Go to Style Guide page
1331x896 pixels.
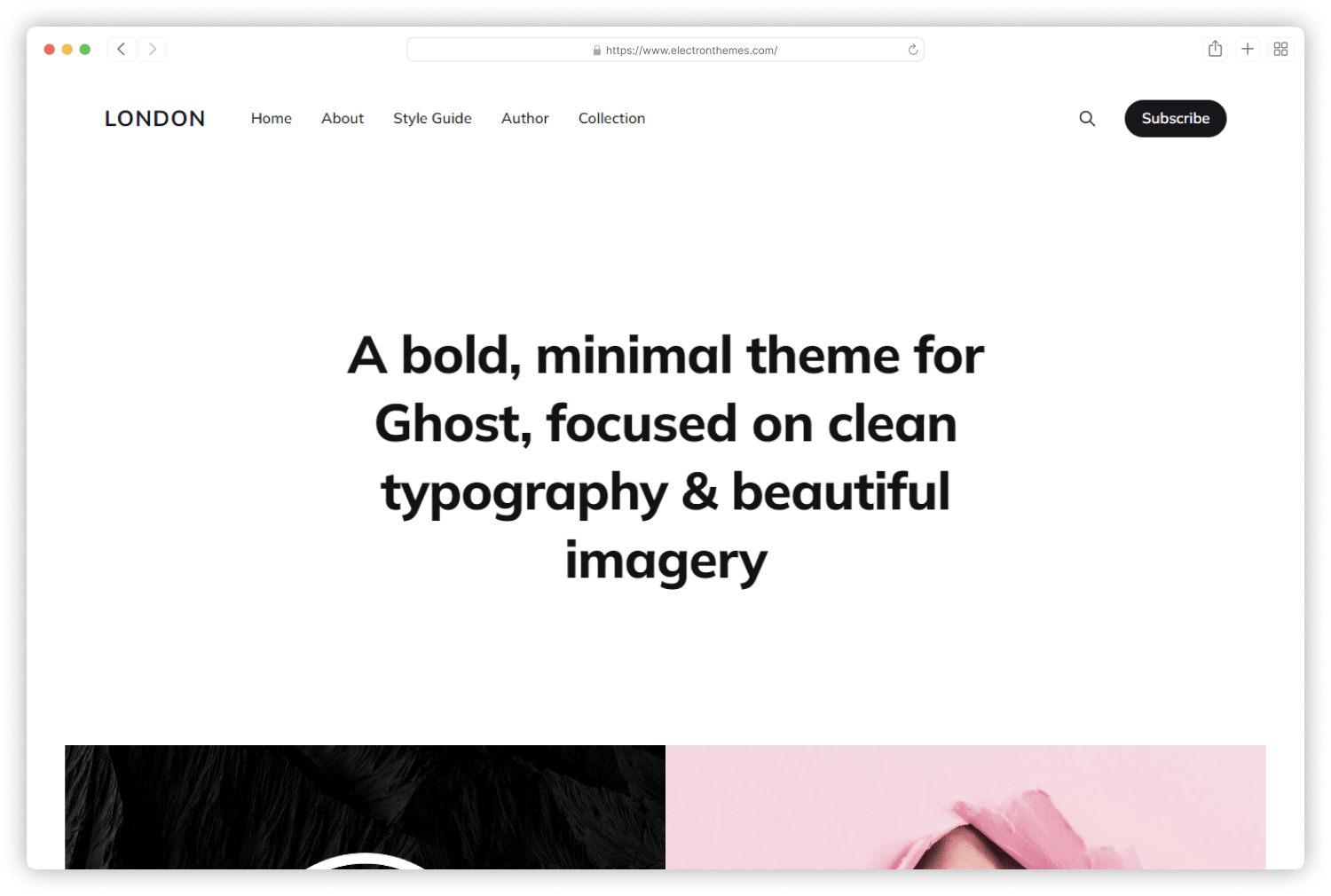pyautogui.click(x=432, y=118)
